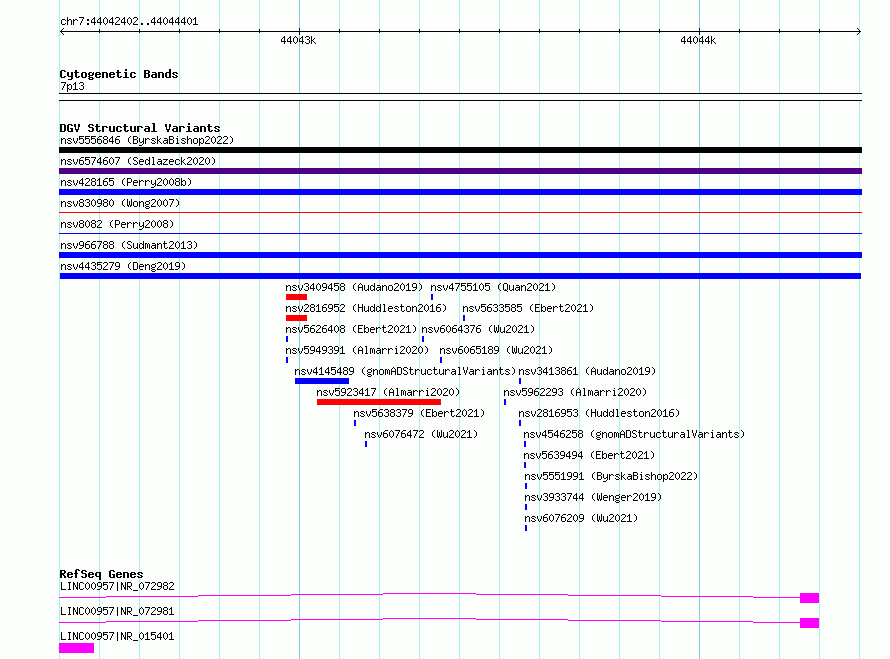This screenshot has height=659, width=890.
Task: Click magenta exon of LINC00957|NR_072981
Action: pos(809,623)
